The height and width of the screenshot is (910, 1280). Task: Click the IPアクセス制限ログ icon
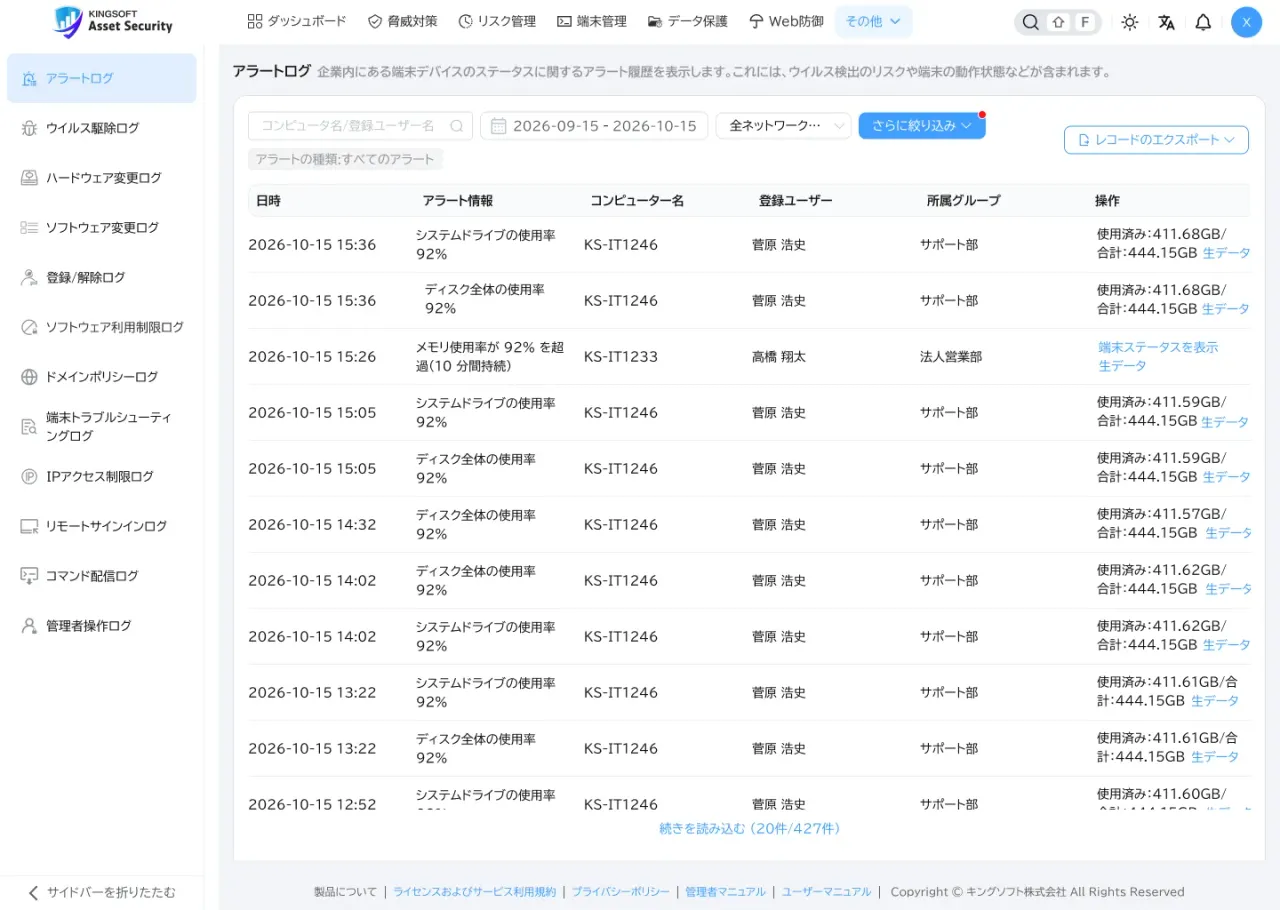tap(29, 477)
